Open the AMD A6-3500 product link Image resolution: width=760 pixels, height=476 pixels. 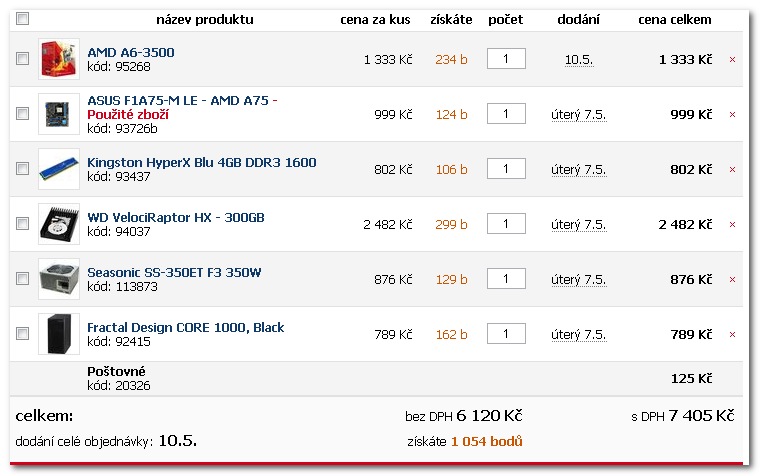click(131, 52)
